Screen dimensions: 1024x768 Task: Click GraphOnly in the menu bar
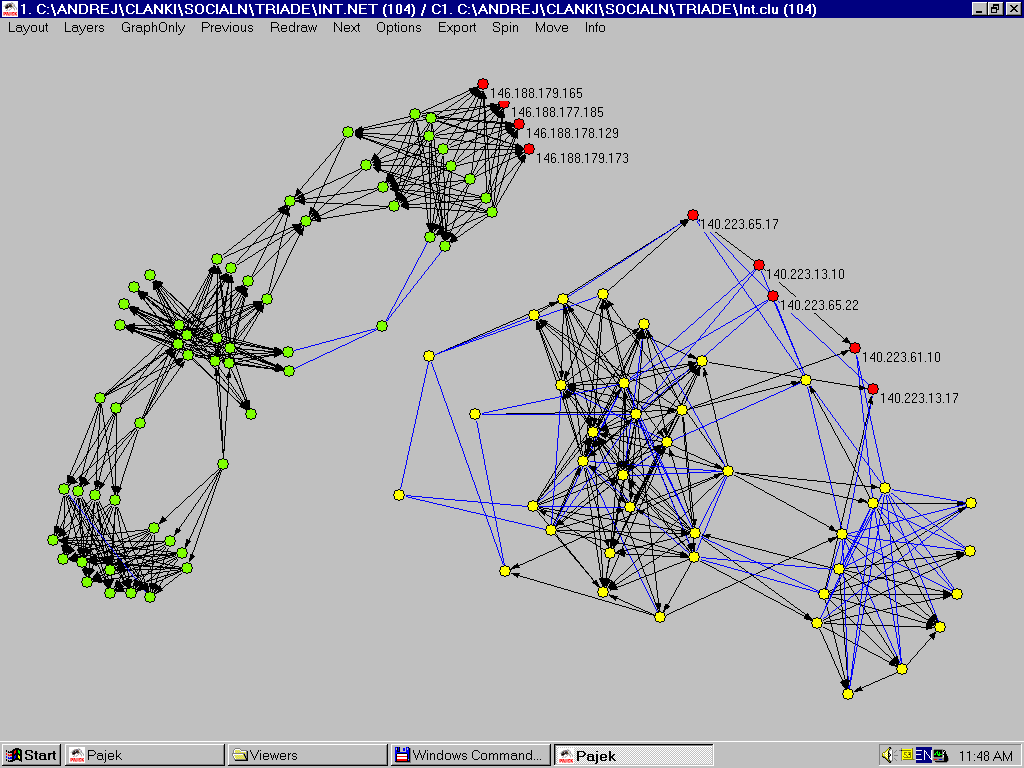(153, 27)
